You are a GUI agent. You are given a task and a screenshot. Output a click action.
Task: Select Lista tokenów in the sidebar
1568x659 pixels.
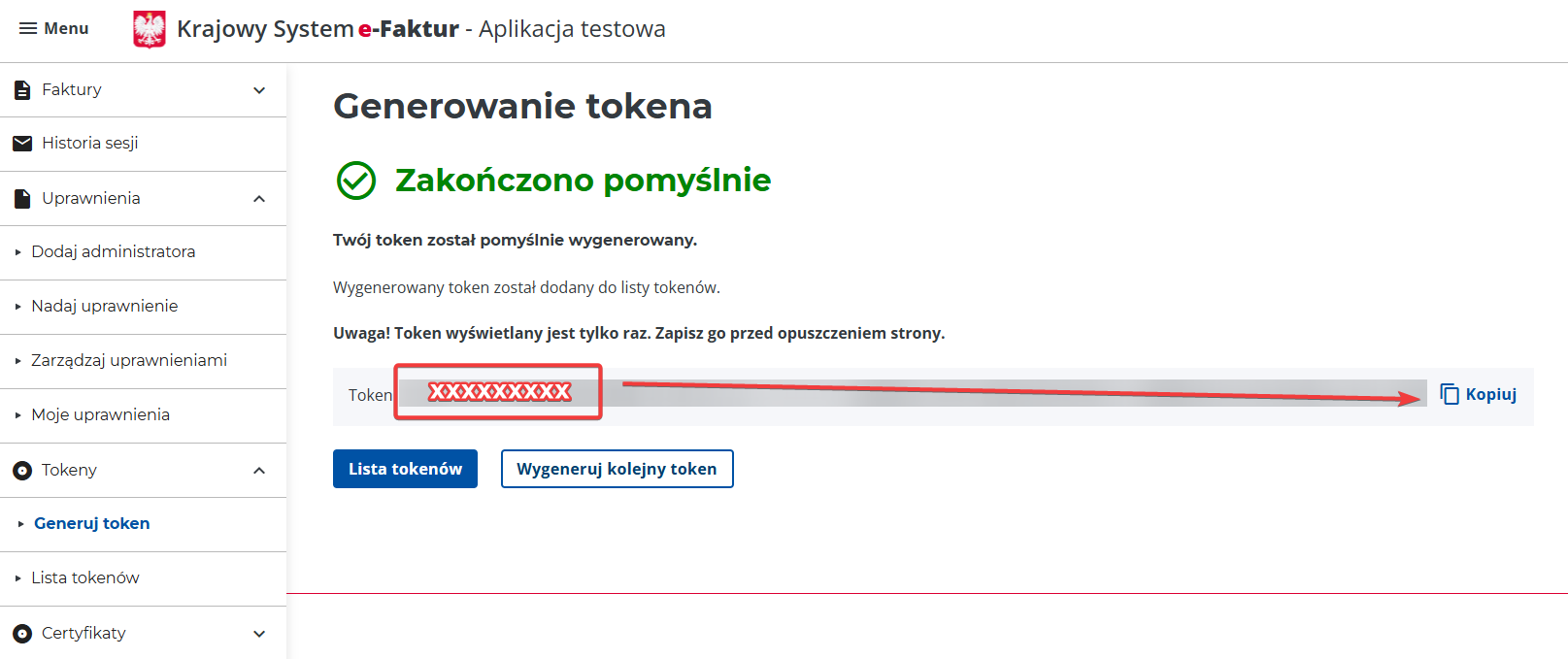click(85, 577)
